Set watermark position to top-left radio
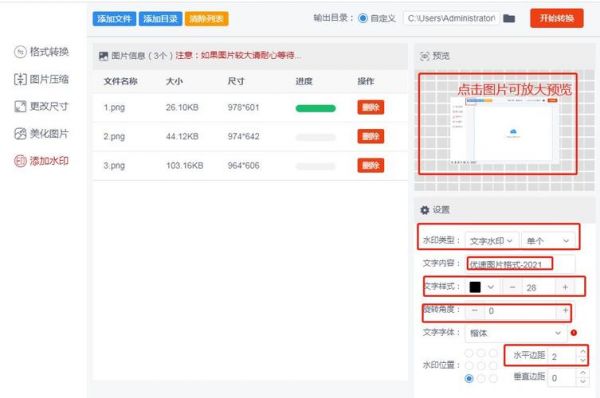 tap(469, 353)
